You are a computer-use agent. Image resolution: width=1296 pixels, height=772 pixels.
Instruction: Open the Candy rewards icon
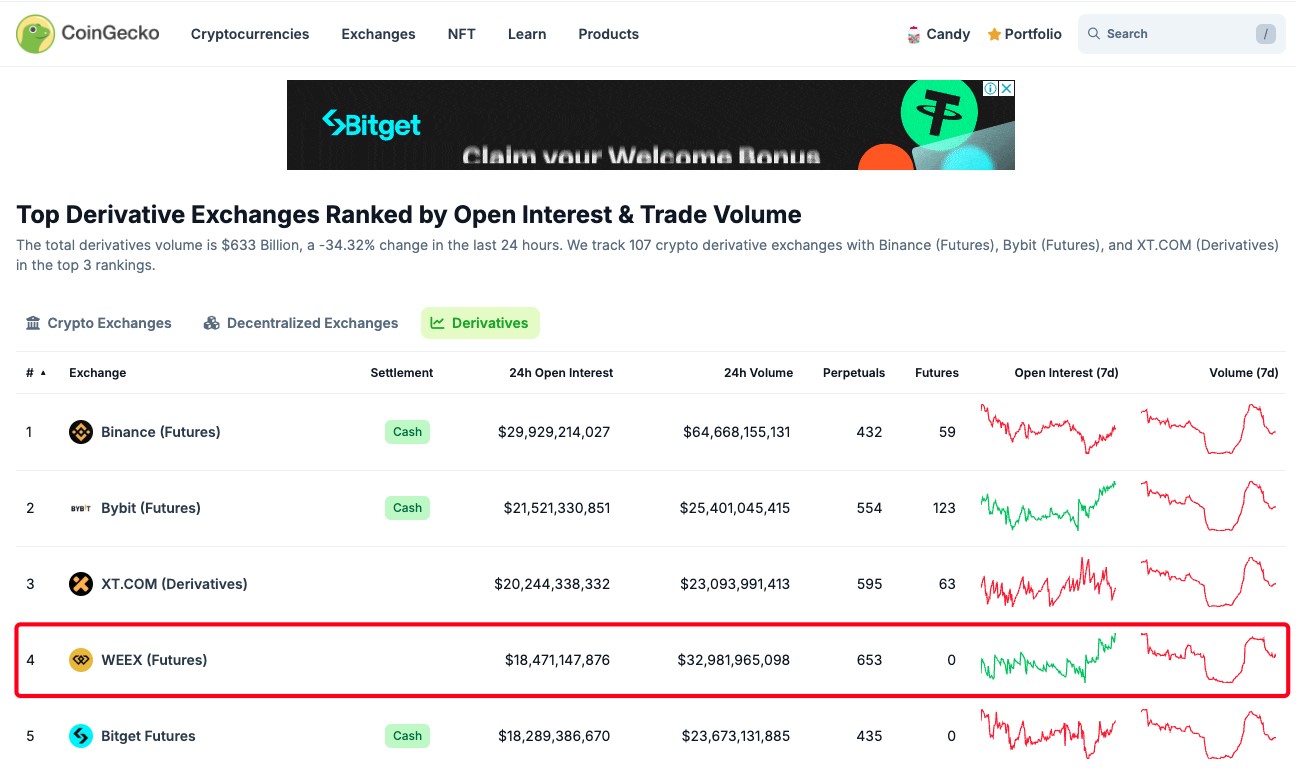point(913,34)
